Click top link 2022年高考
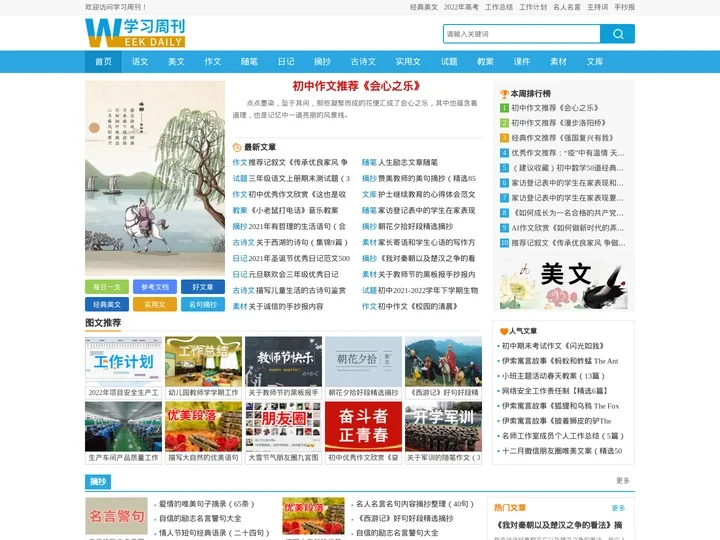The height and width of the screenshot is (540, 720). 461,7
